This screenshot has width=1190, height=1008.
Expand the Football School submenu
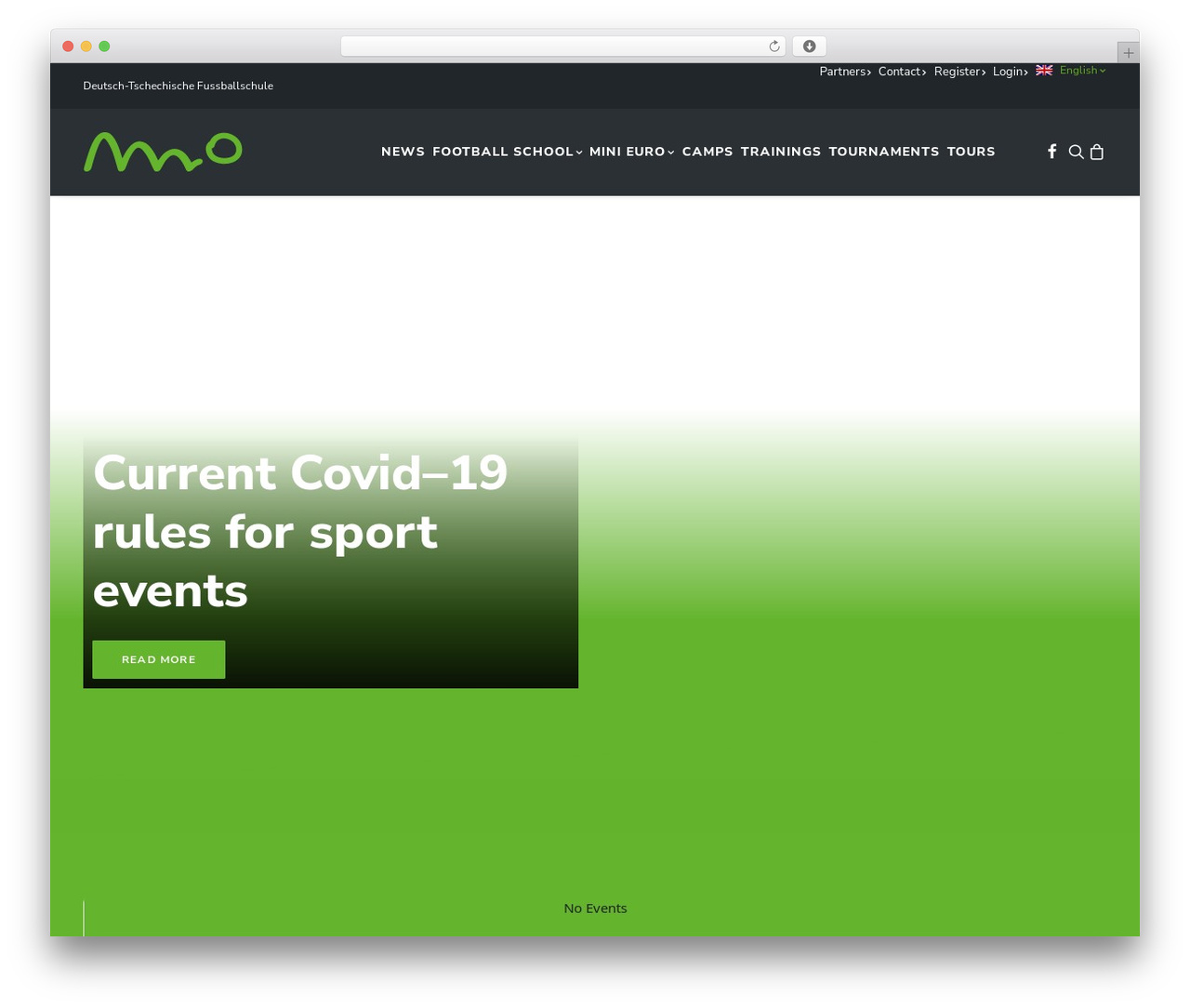click(x=508, y=152)
